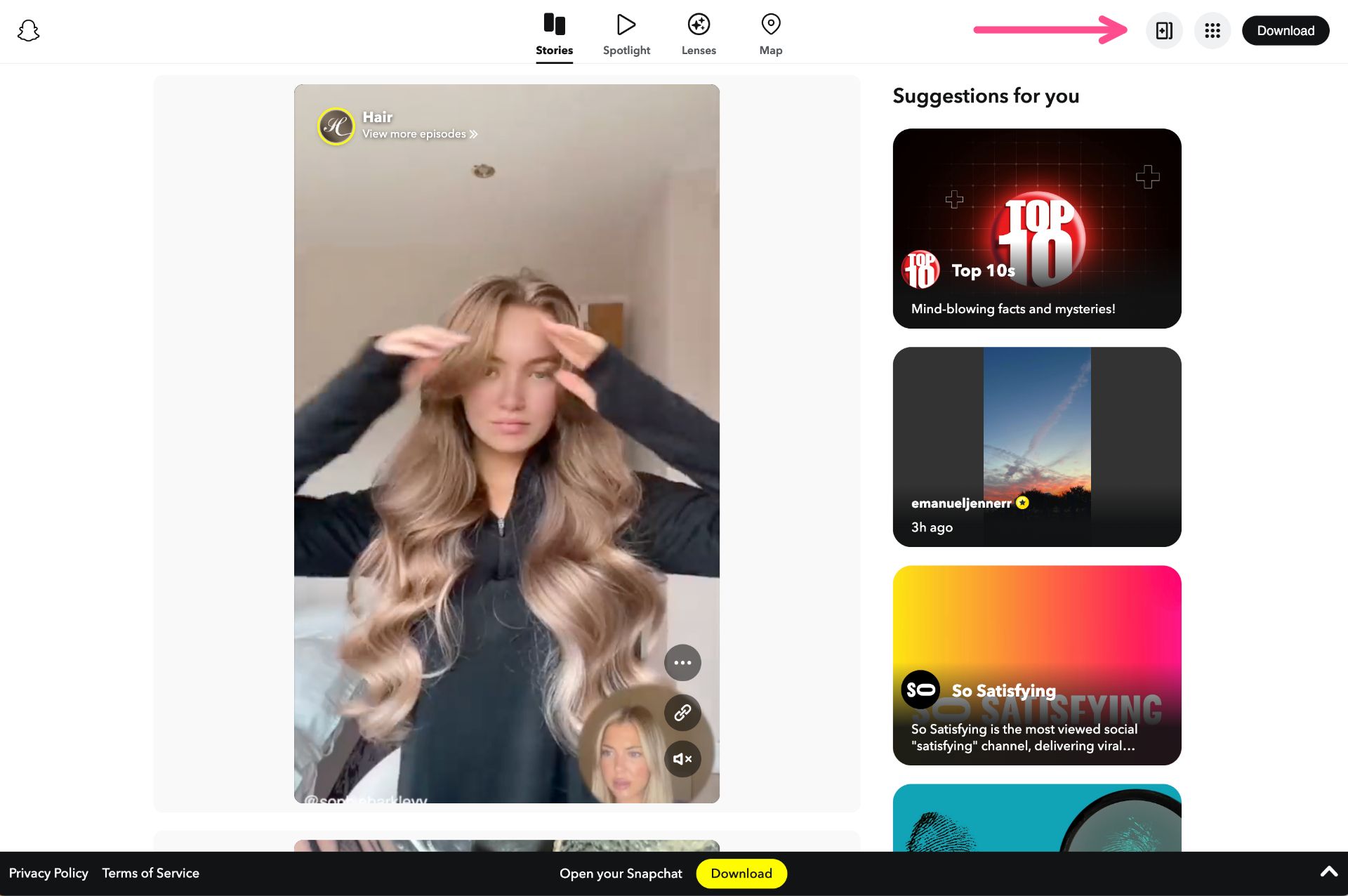This screenshot has width=1348, height=896.
Task: Click the three-dots more options button
Action: coord(682,662)
